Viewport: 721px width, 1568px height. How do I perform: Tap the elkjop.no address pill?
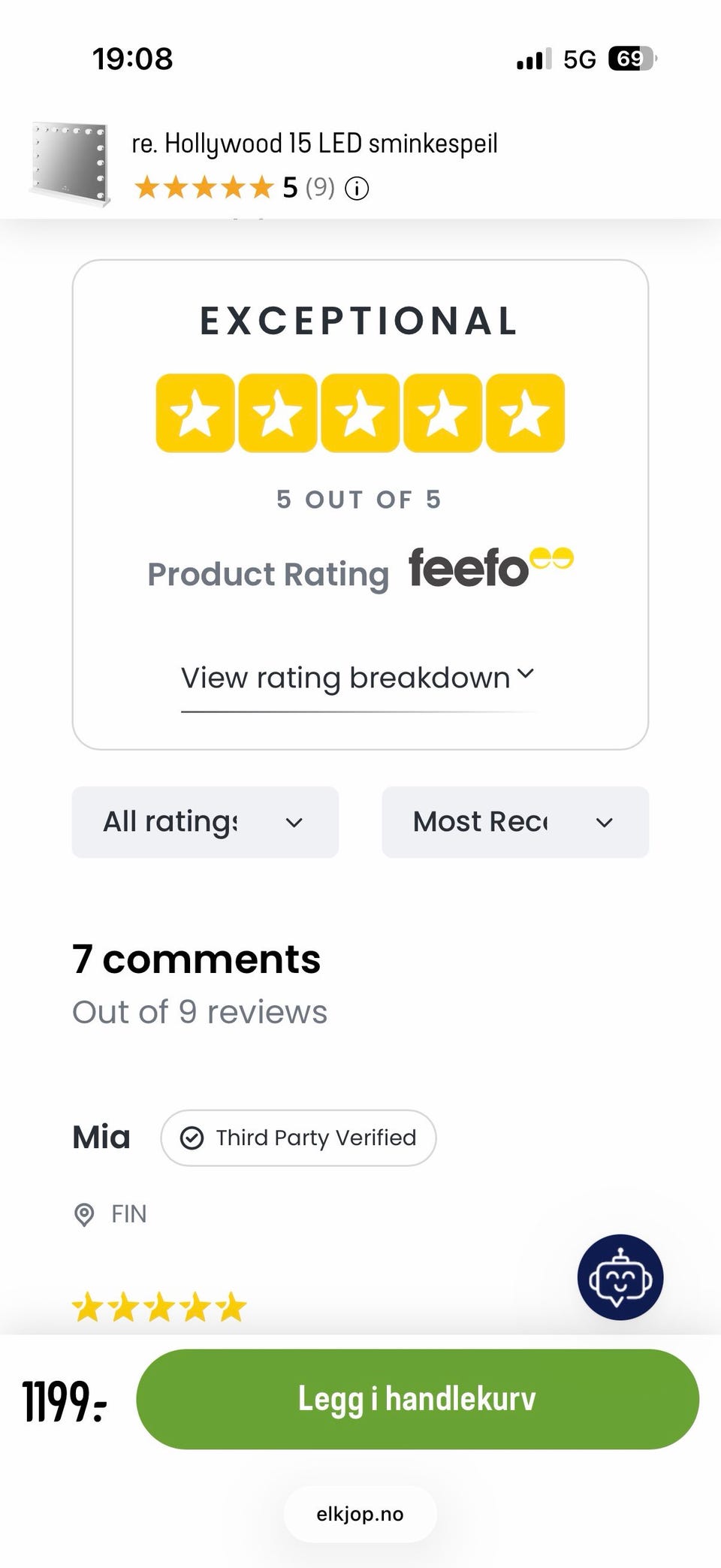point(360,1514)
